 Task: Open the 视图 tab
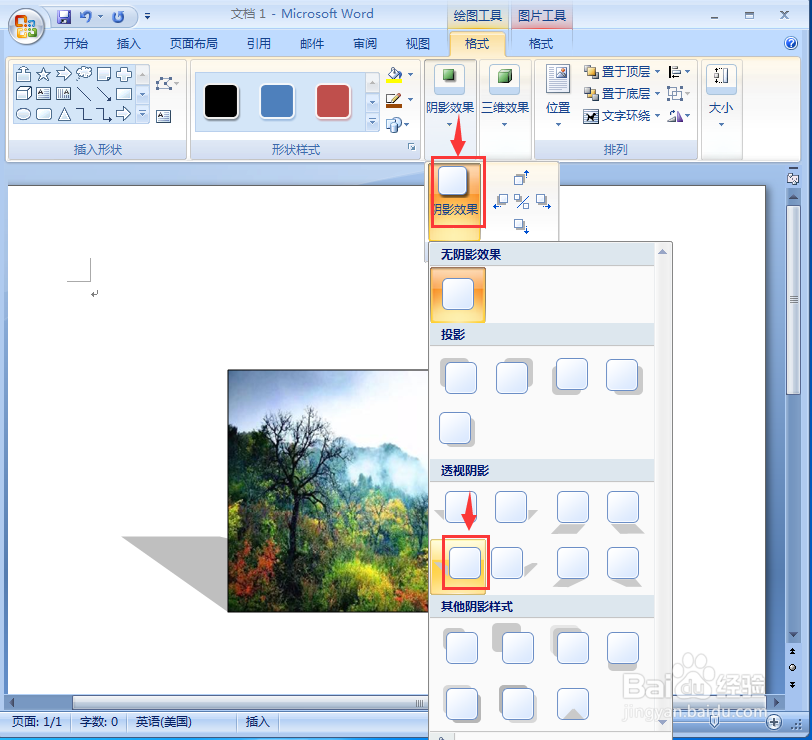pos(418,44)
